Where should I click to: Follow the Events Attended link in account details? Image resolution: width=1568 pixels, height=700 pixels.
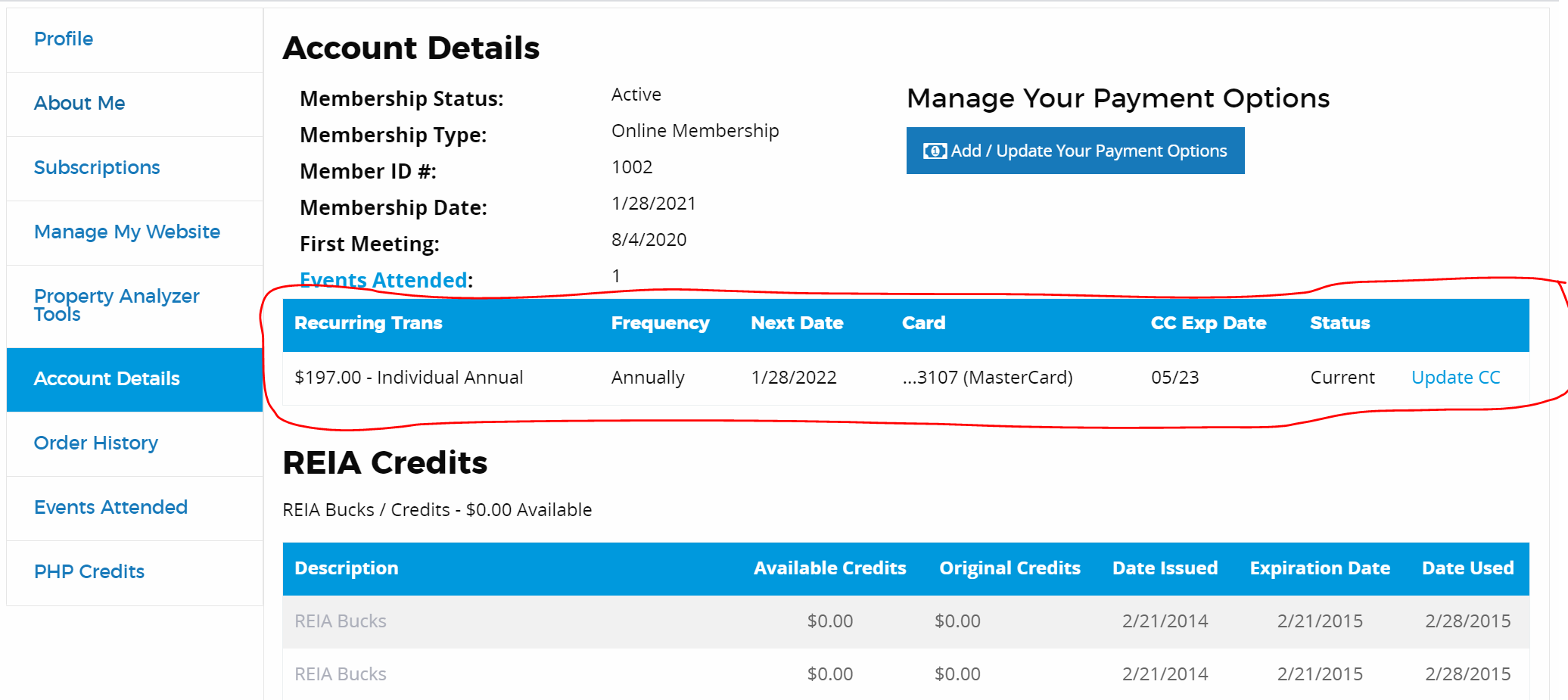pyautogui.click(x=383, y=281)
